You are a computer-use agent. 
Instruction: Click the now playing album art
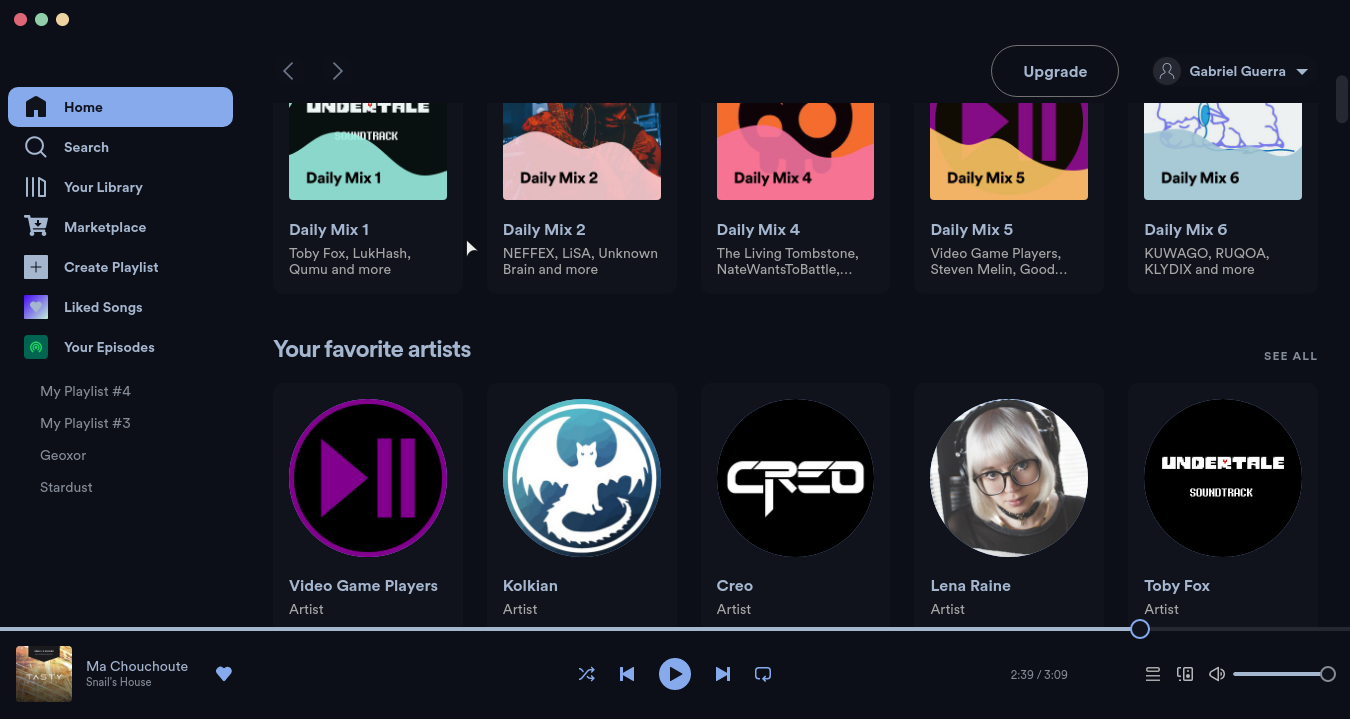coord(44,674)
